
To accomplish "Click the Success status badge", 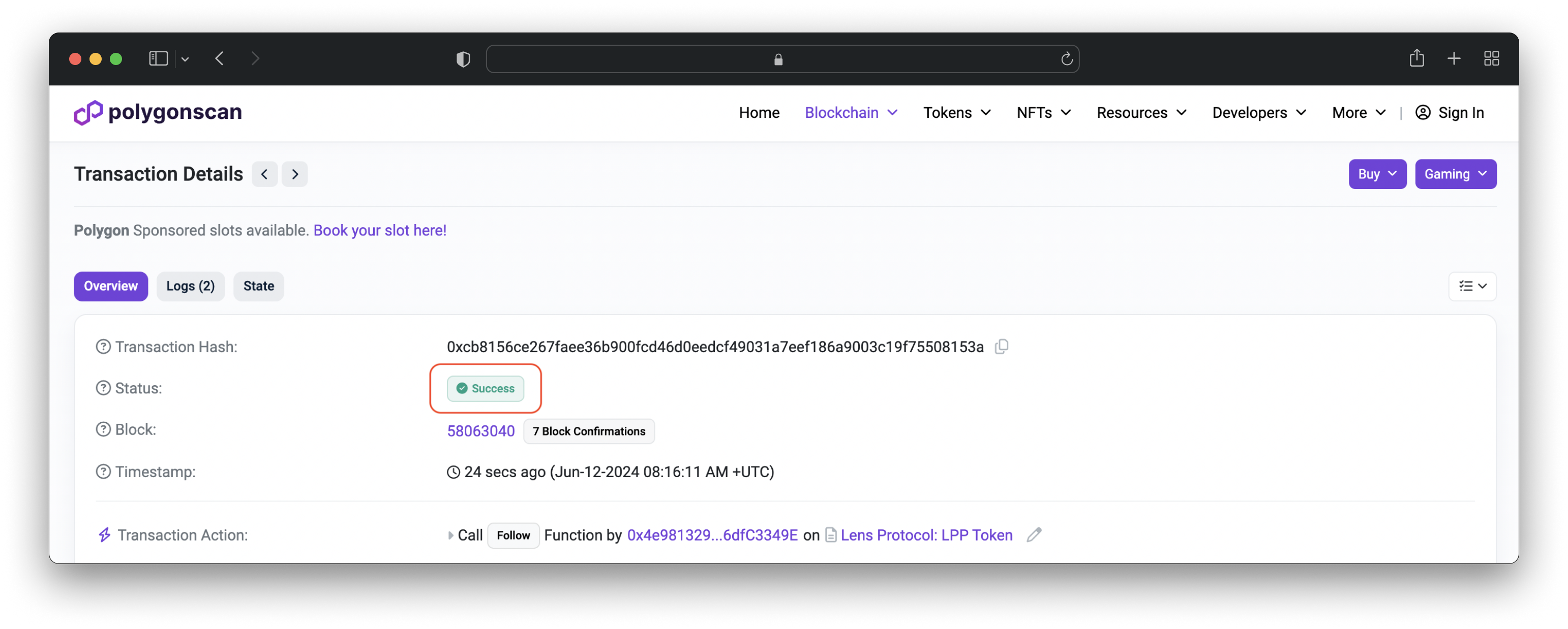I will pos(485,388).
